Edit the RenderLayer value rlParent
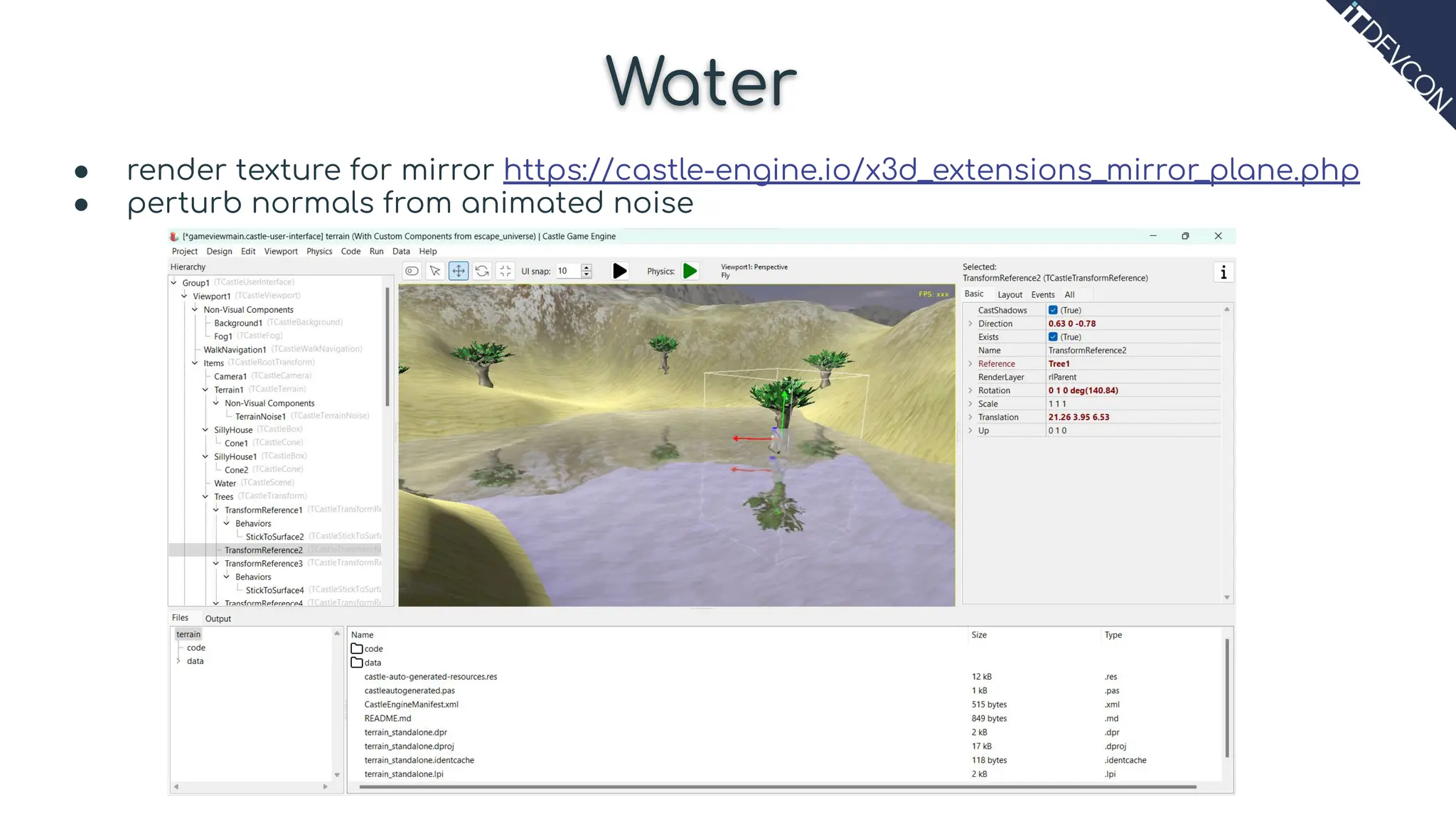Image resolution: width=1456 pixels, height=819 pixels. (x=1133, y=378)
